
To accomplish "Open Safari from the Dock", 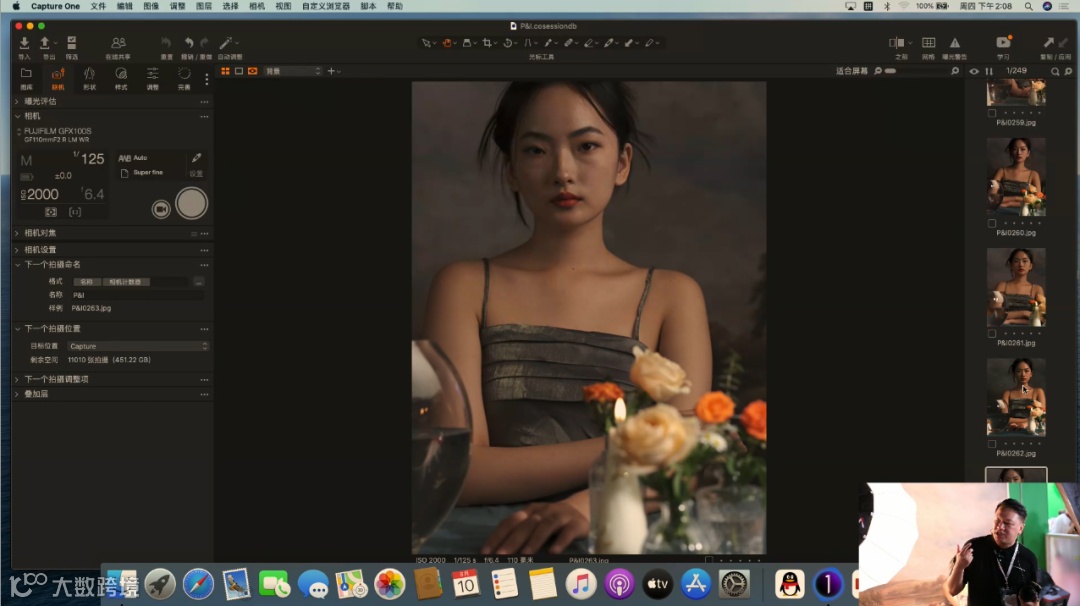I will pos(198,585).
